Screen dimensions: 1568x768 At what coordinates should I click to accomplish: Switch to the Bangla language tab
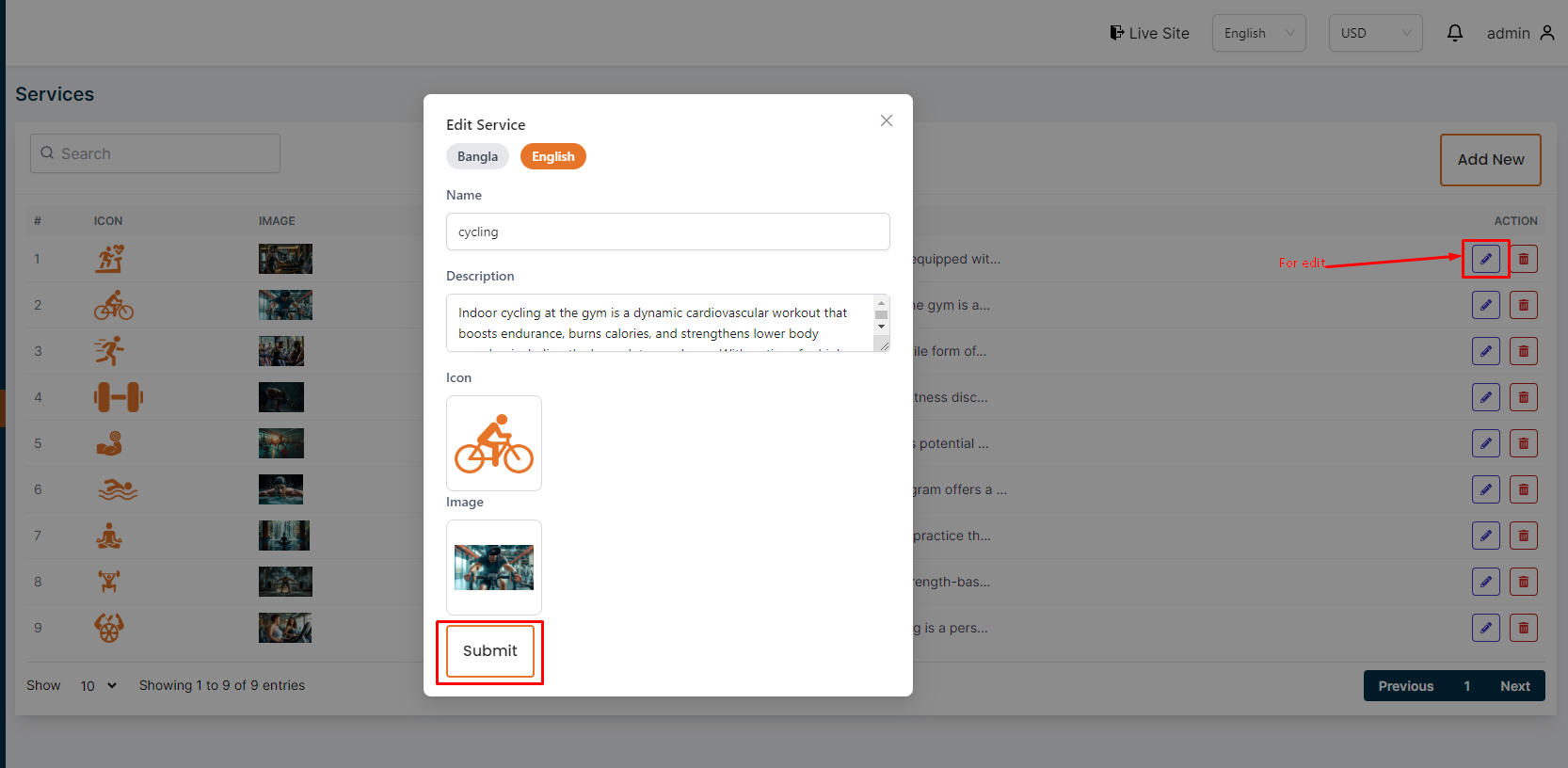tap(477, 156)
